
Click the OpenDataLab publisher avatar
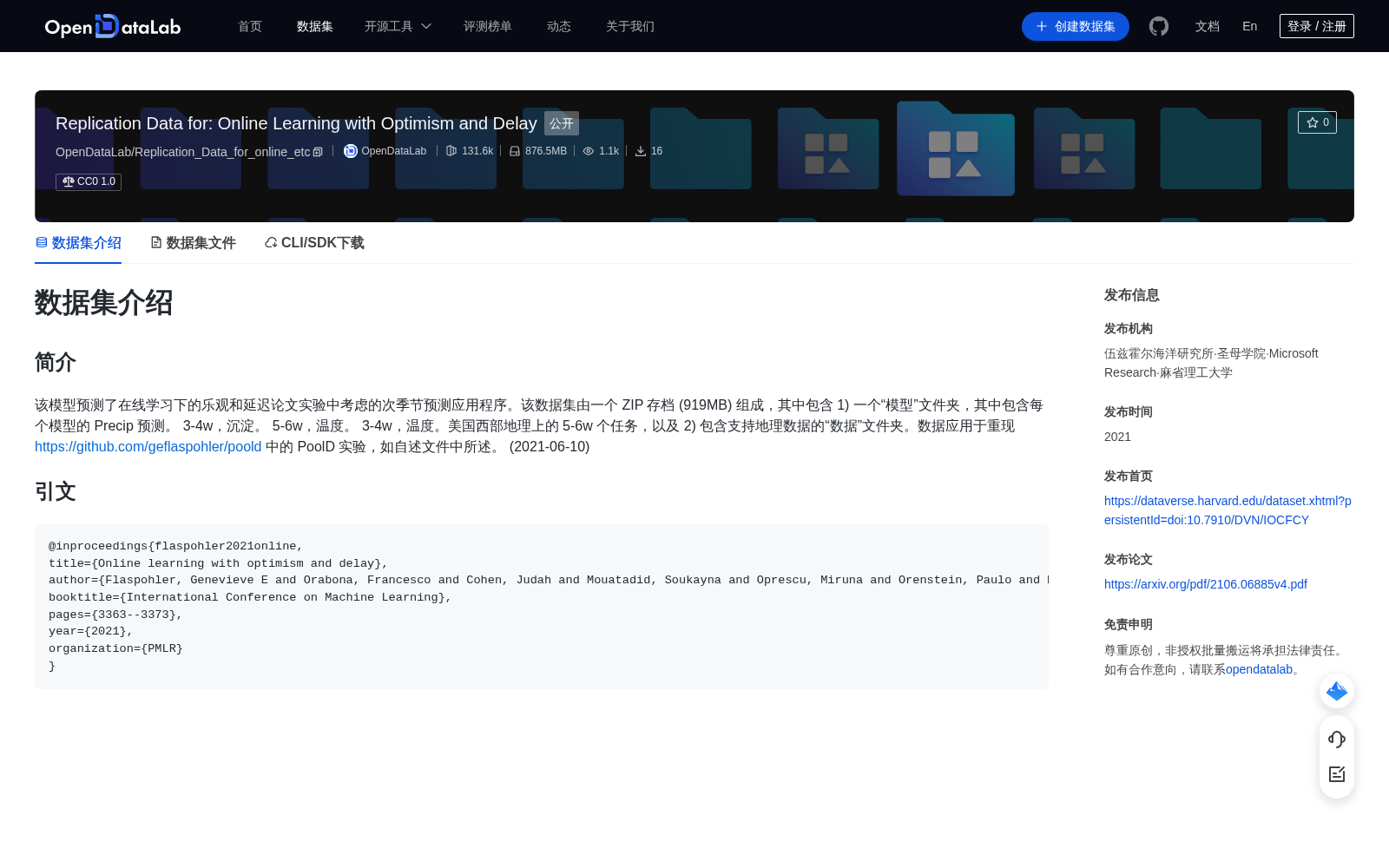pyautogui.click(x=351, y=151)
